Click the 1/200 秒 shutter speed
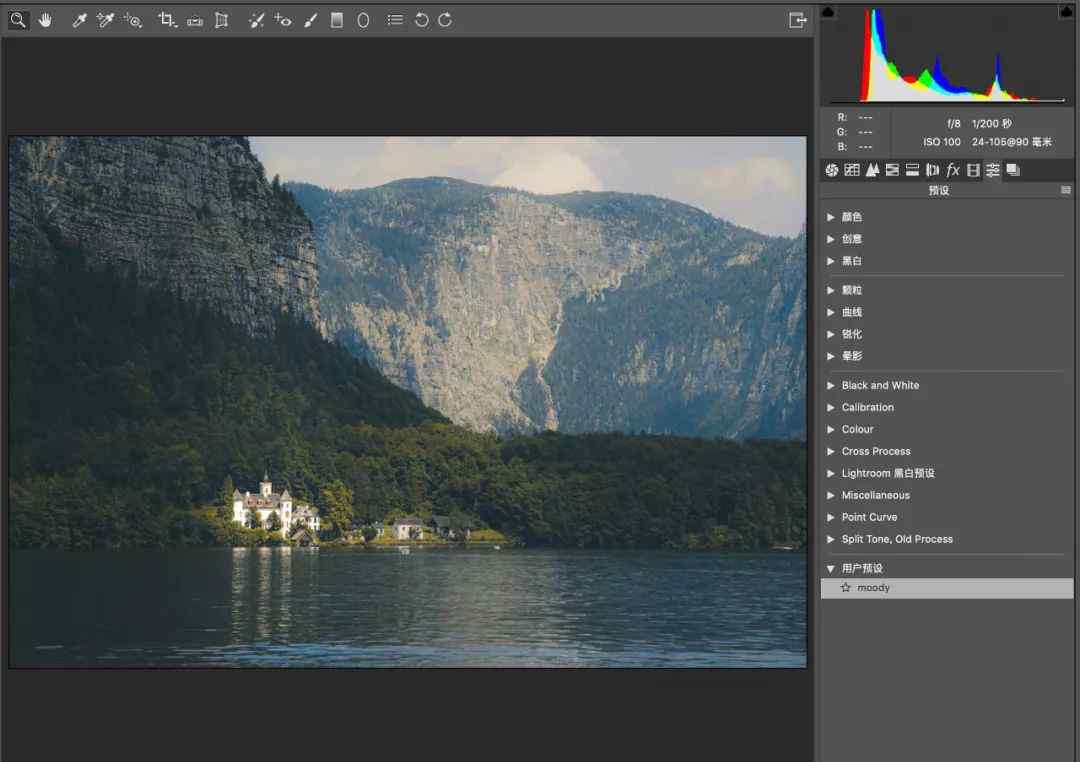The height and width of the screenshot is (762, 1080). click(991, 124)
